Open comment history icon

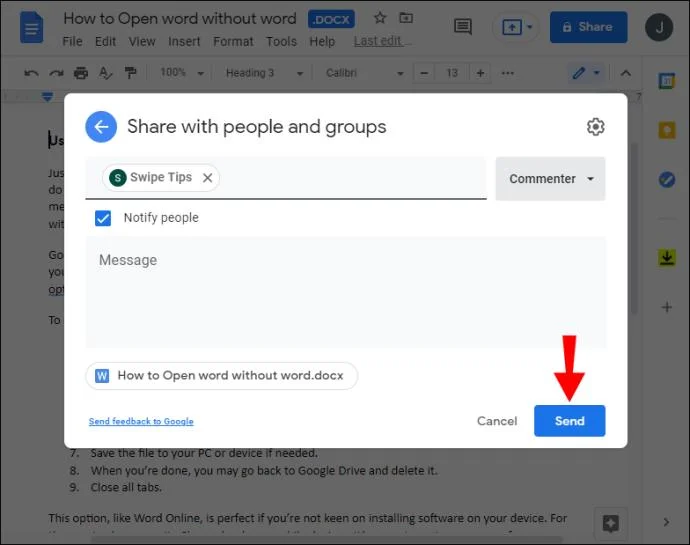tap(462, 27)
